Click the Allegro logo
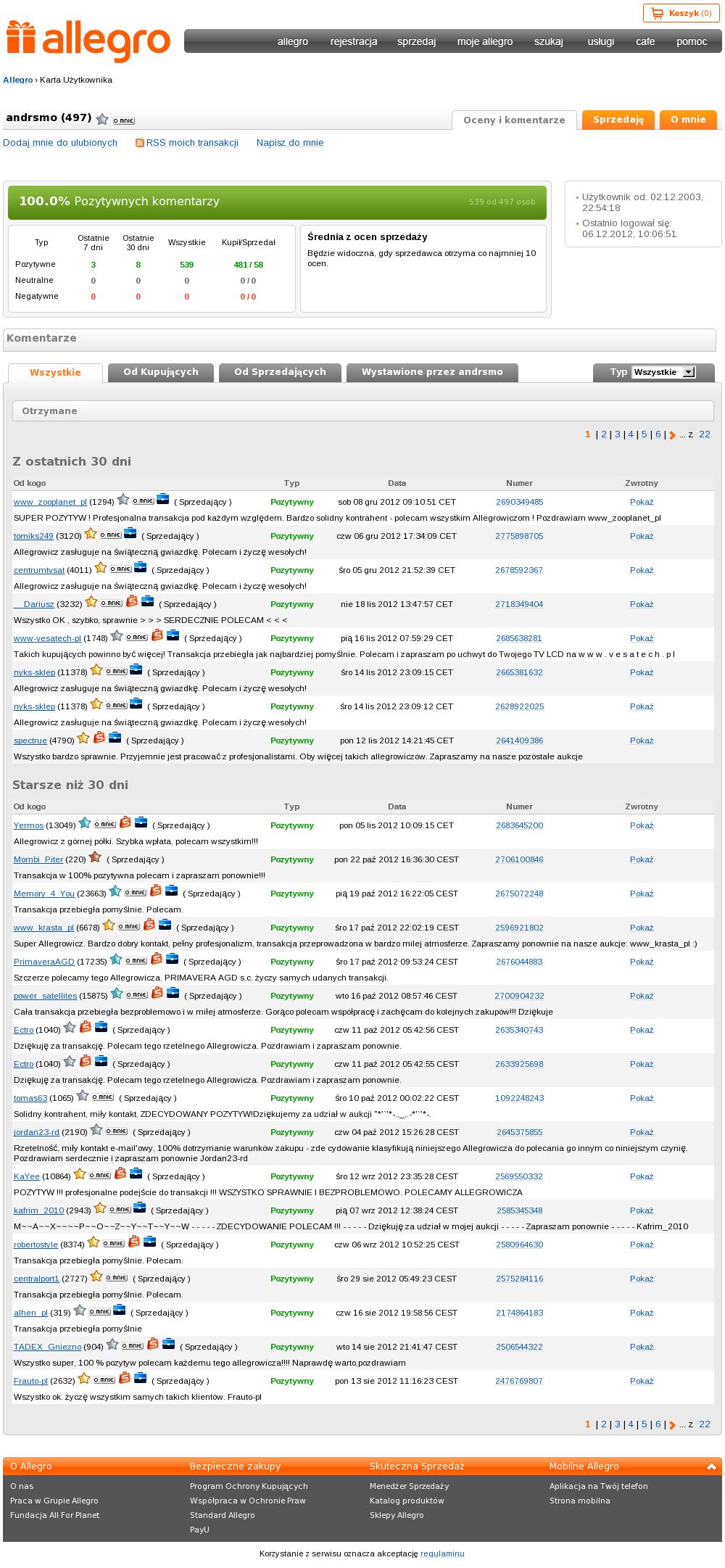 [88, 41]
